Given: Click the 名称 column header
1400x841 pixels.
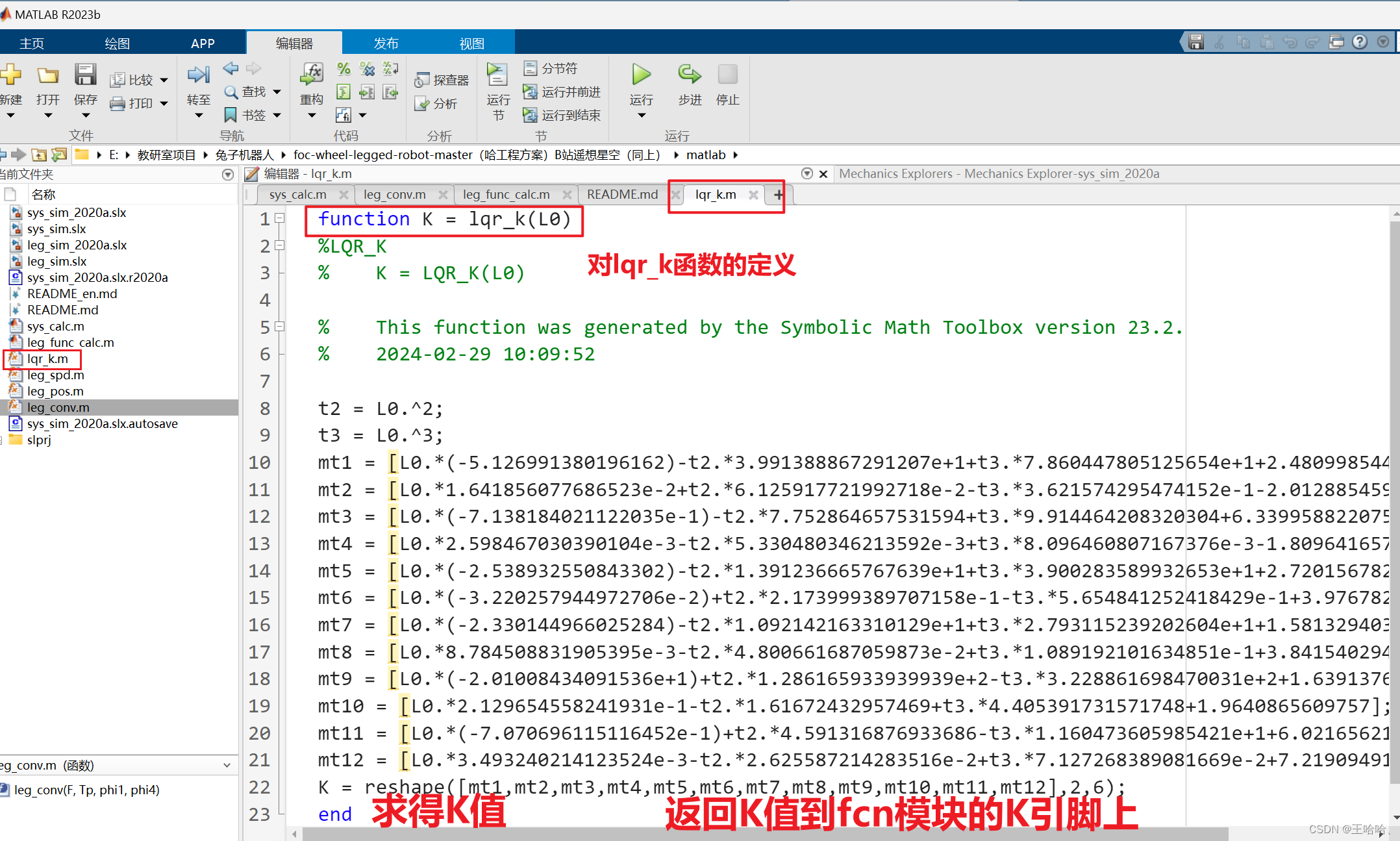Looking at the screenshot, I should tap(44, 194).
